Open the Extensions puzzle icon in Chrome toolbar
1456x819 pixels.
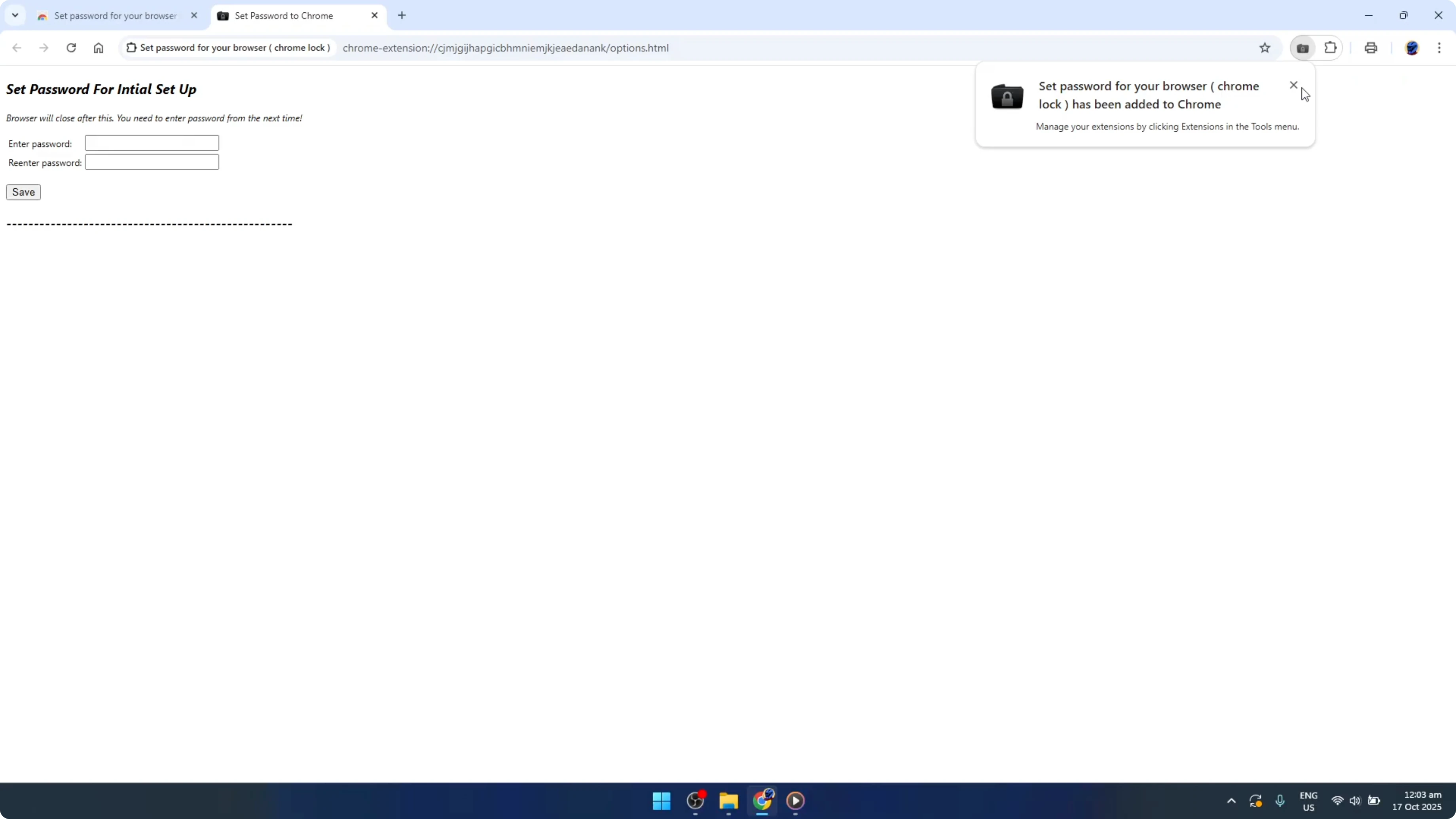[x=1331, y=47]
